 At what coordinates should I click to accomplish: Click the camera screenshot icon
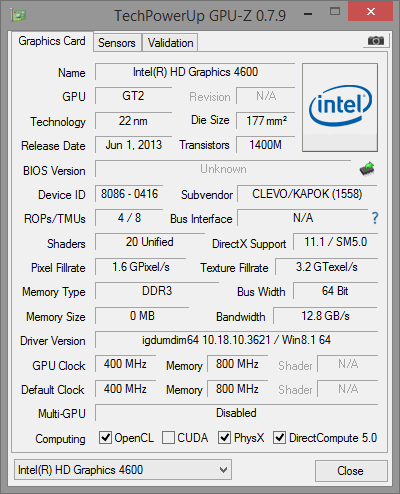(376, 41)
